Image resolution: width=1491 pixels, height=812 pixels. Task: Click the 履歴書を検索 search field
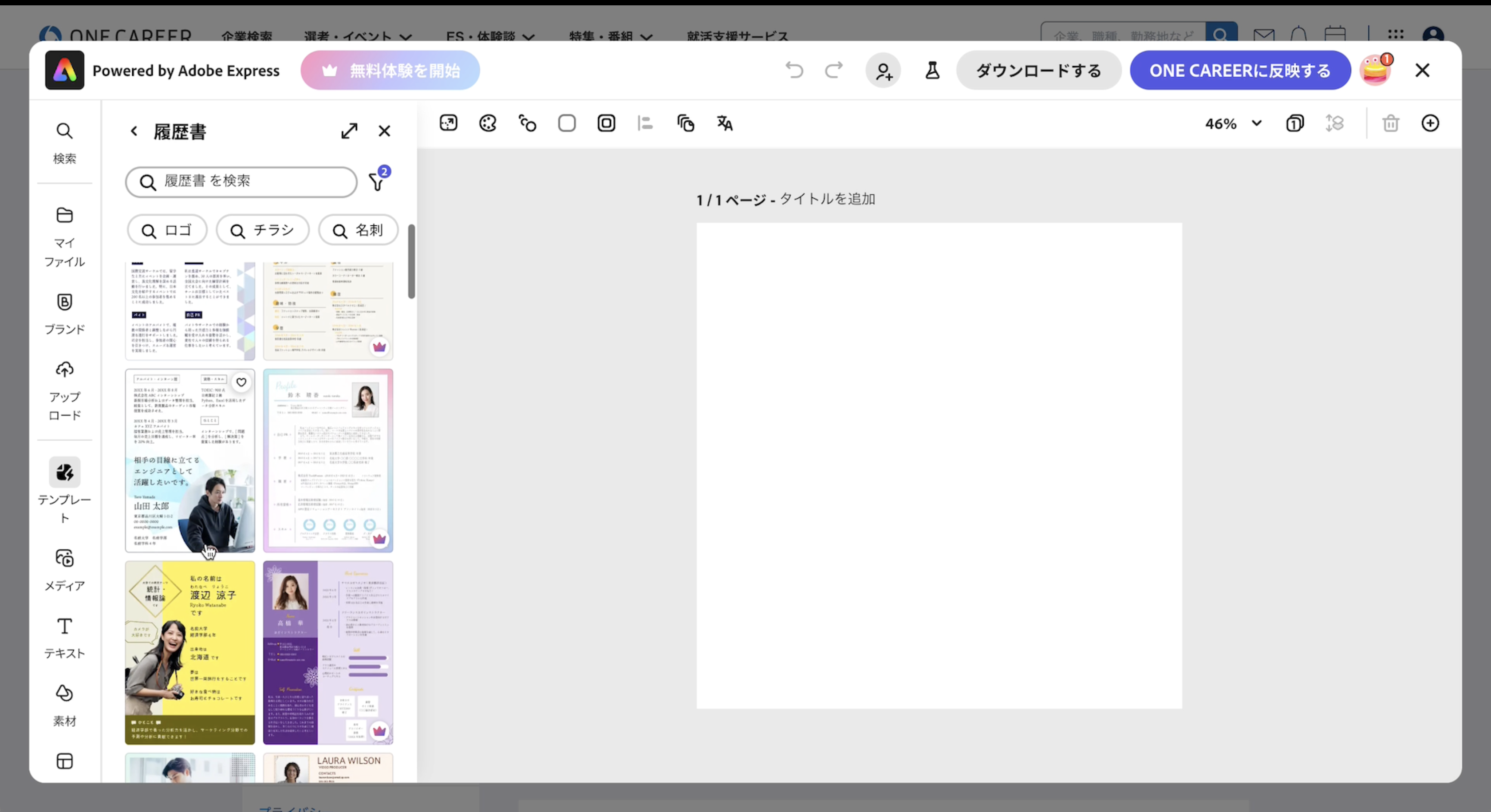click(241, 182)
